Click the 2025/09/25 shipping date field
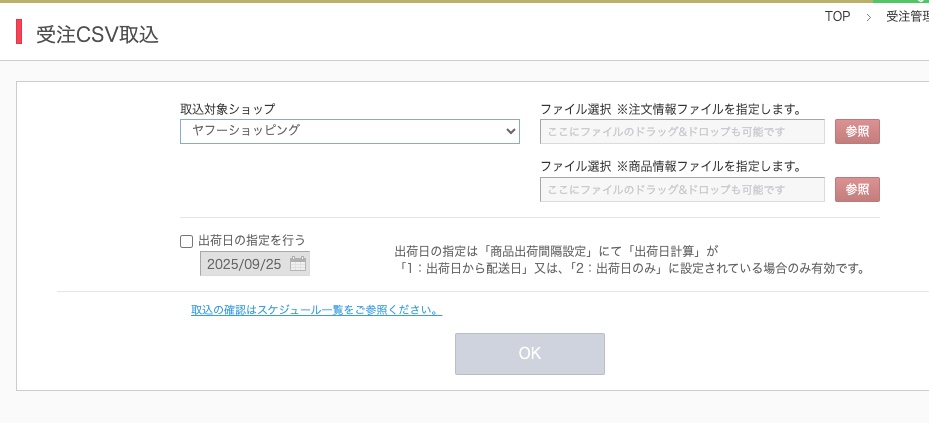 pos(245,264)
